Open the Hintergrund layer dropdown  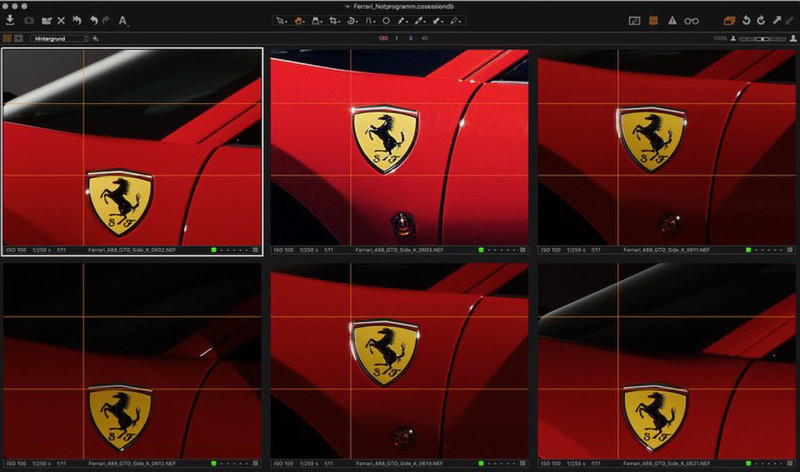tap(59, 38)
